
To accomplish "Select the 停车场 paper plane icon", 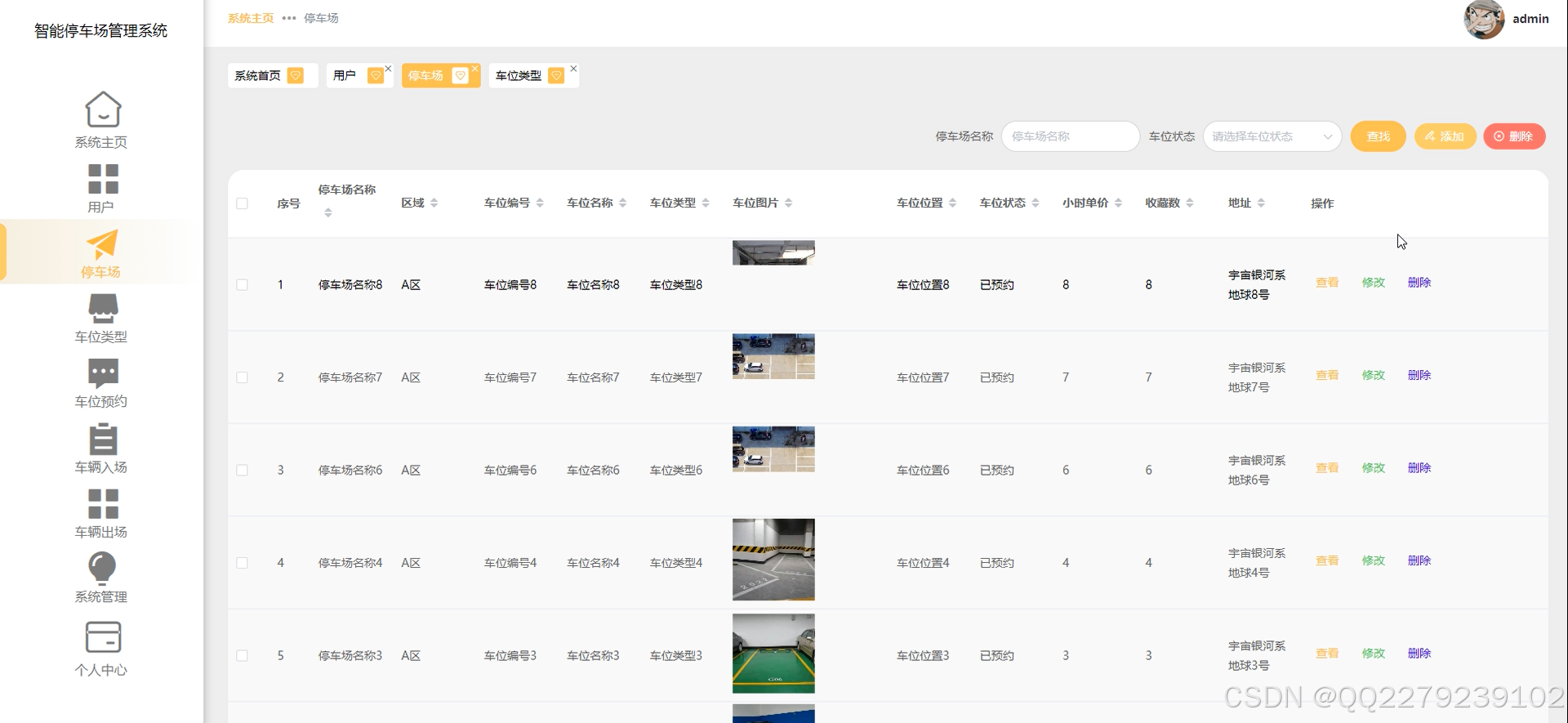I will [x=103, y=243].
